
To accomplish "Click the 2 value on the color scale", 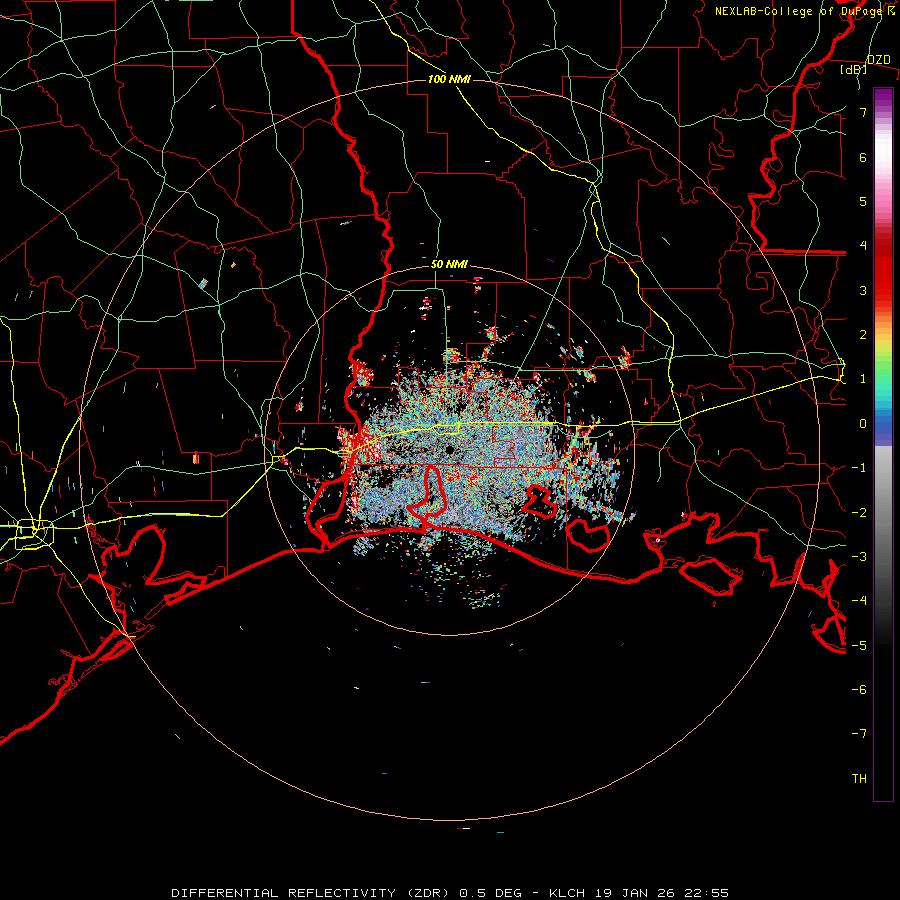I will pyautogui.click(x=863, y=335).
